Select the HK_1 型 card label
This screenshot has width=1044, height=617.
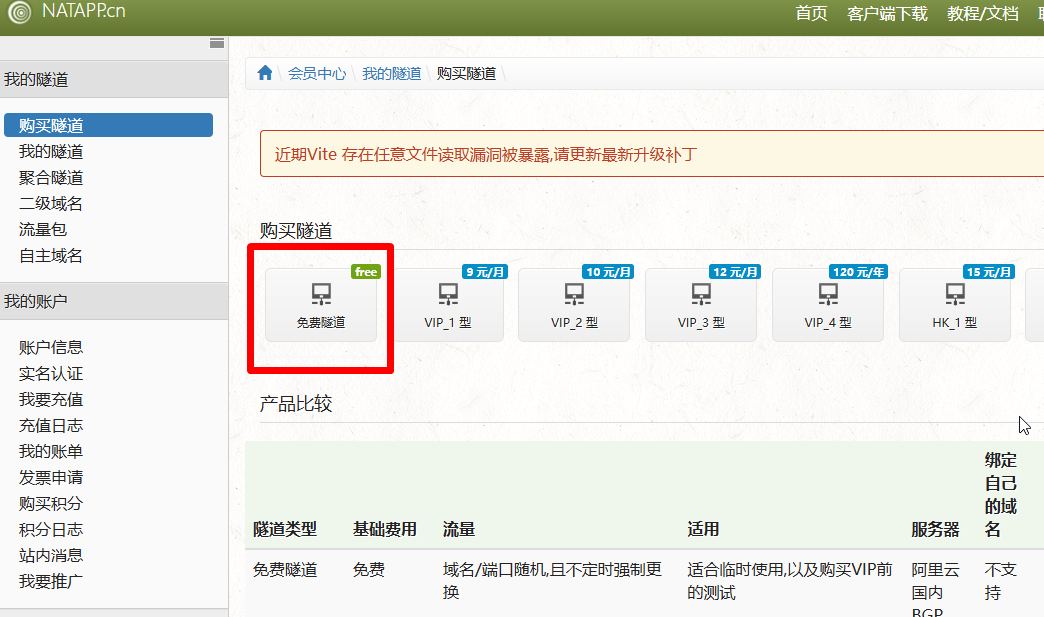click(955, 323)
